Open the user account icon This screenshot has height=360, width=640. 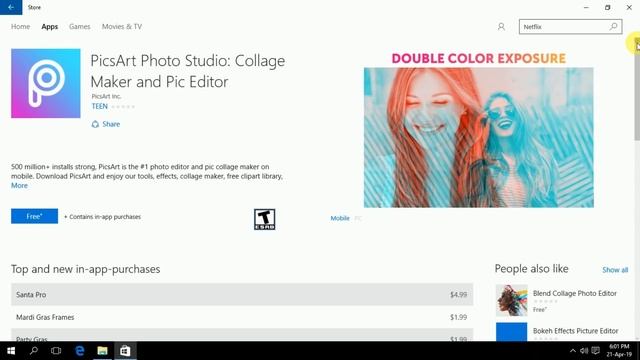[501, 27]
